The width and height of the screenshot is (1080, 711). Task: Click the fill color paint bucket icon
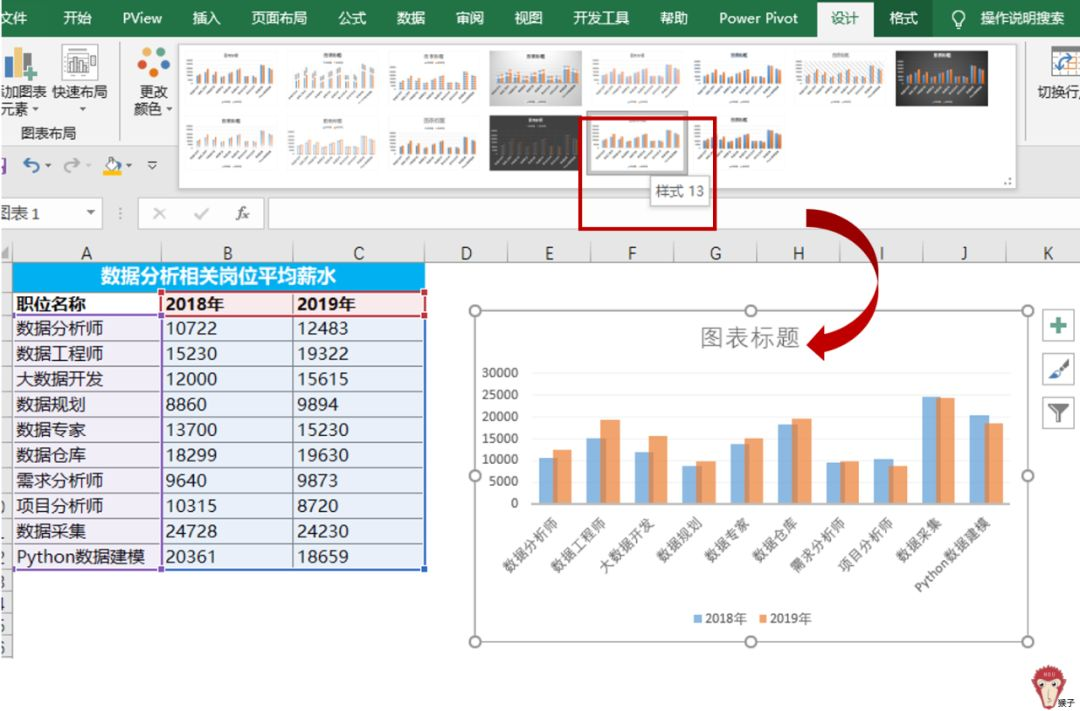pos(113,165)
